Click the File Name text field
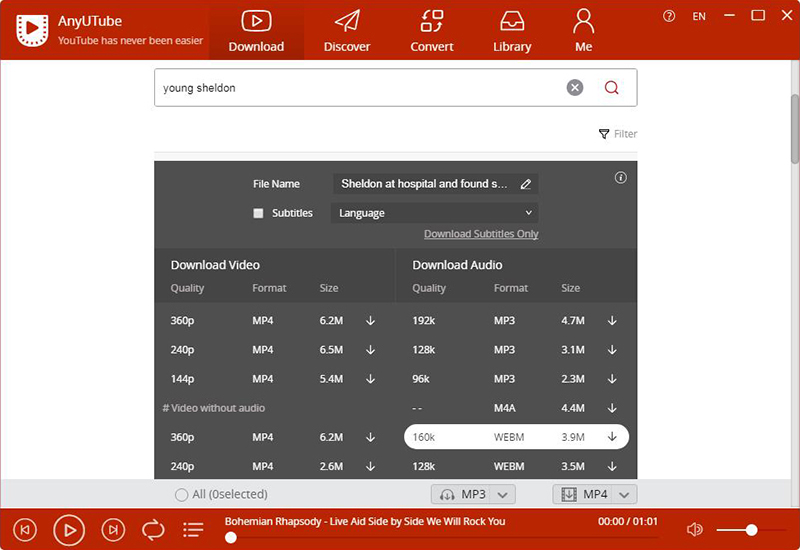This screenshot has height=550, width=800. [x=435, y=184]
